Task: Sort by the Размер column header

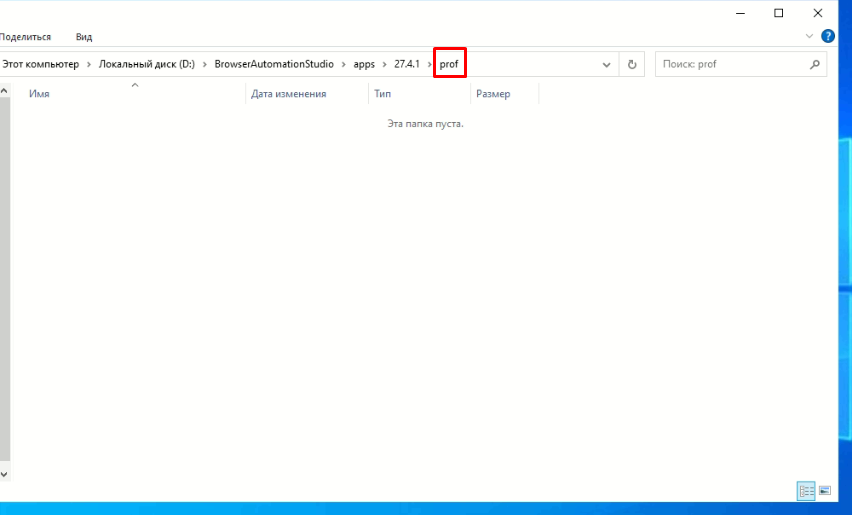Action: click(x=493, y=94)
